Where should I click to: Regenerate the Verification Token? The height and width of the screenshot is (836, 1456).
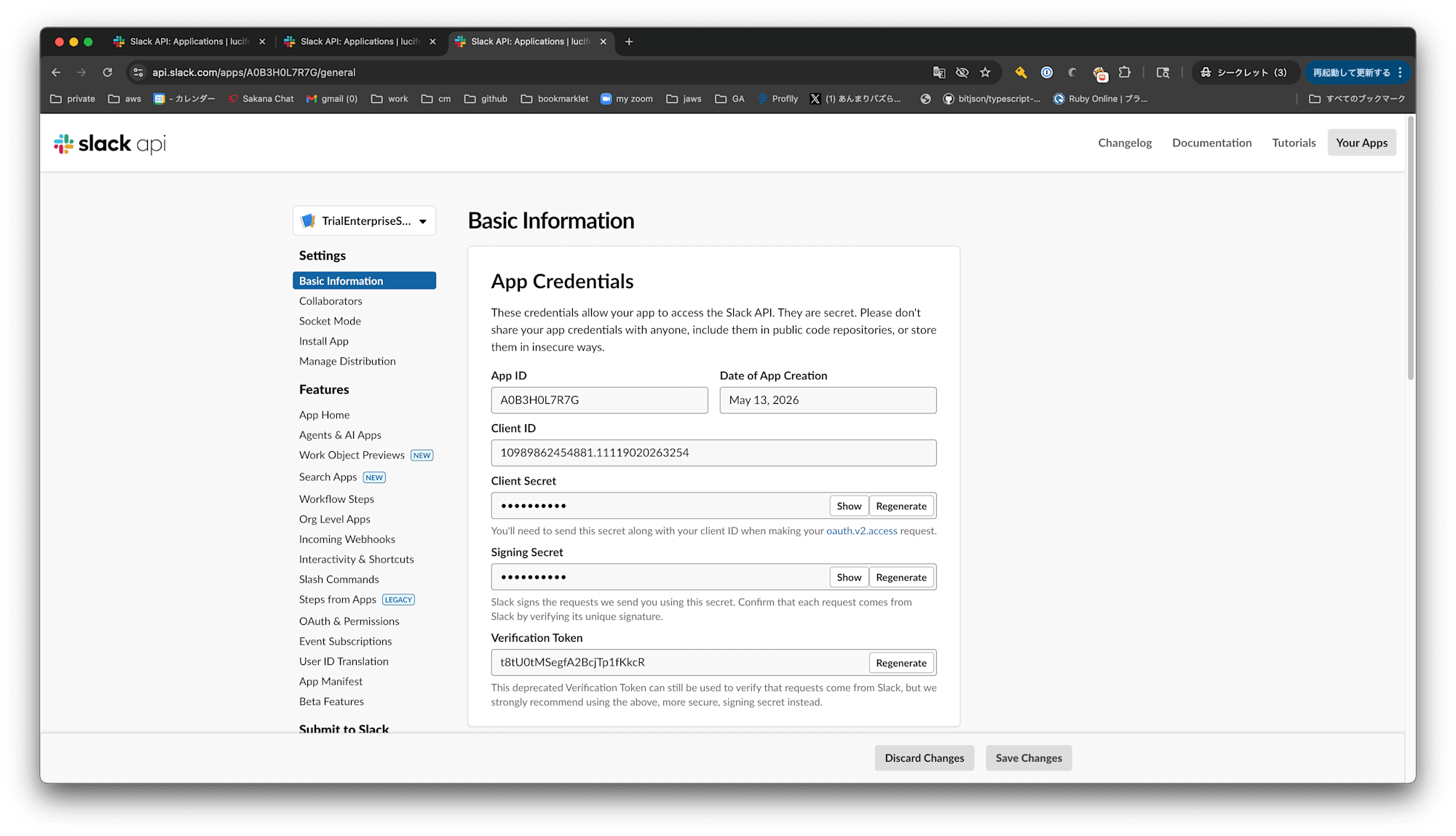(x=901, y=663)
